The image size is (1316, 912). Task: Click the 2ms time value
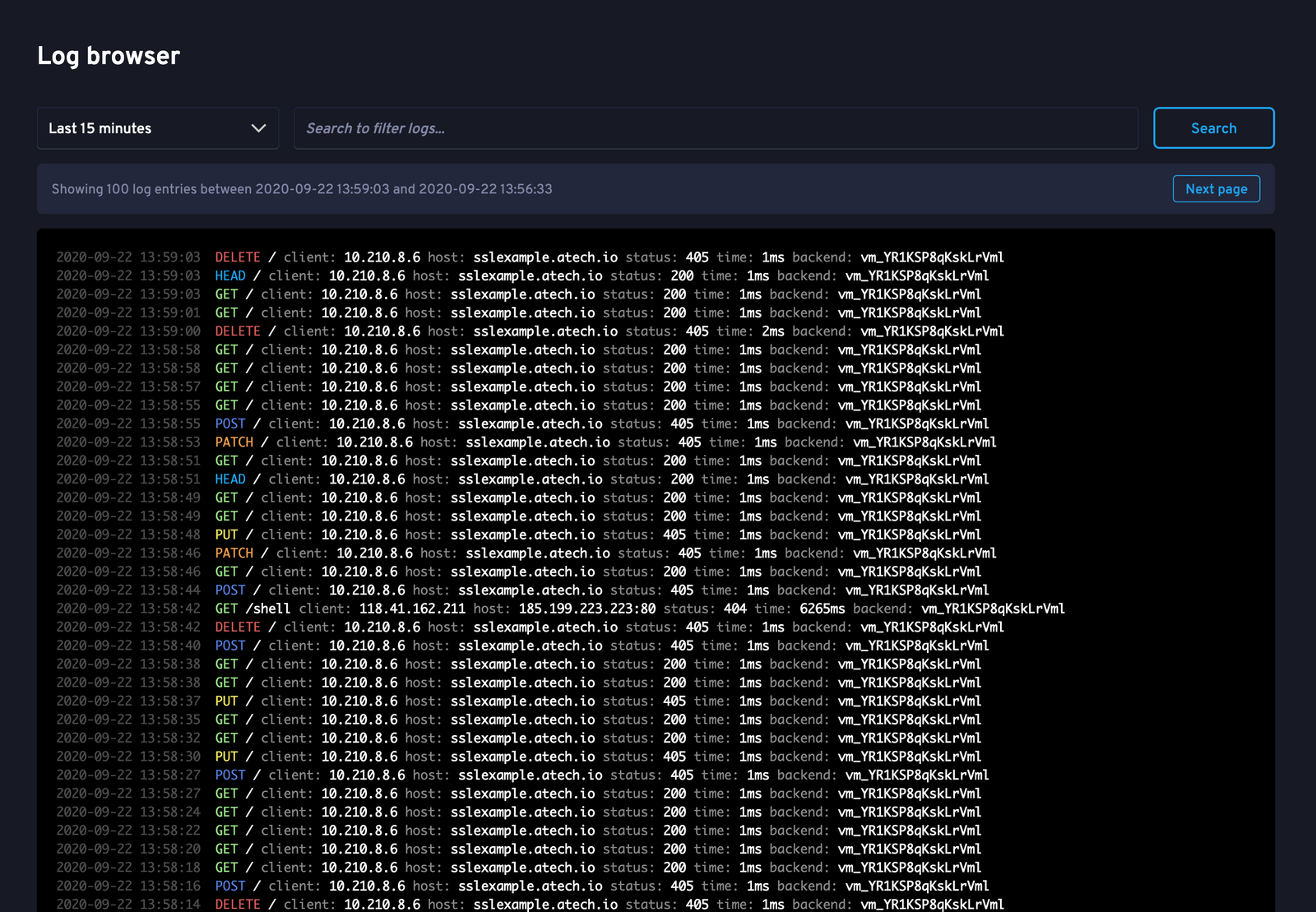(772, 331)
